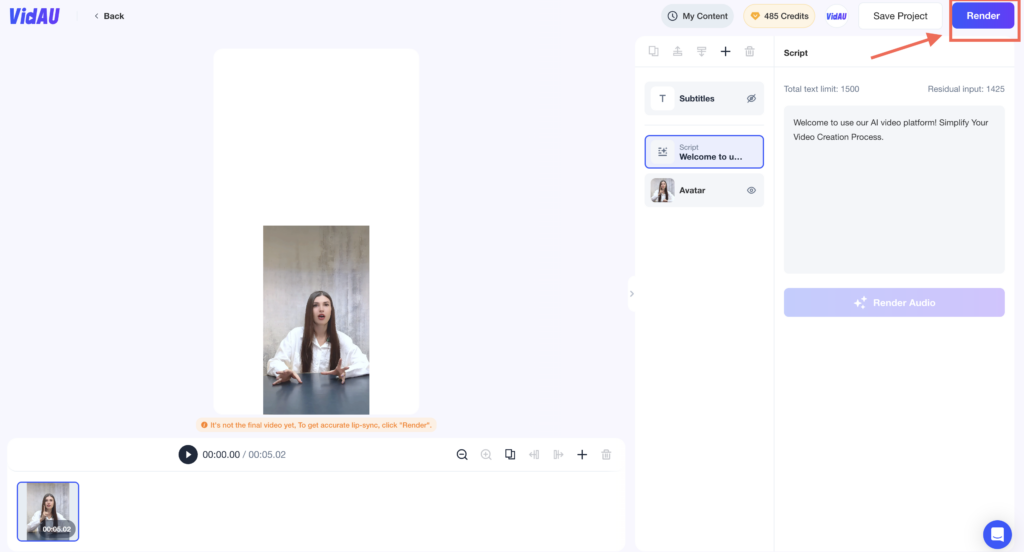1024x552 pixels.
Task: Click the VidAU logo at top left
Action: click(34, 16)
